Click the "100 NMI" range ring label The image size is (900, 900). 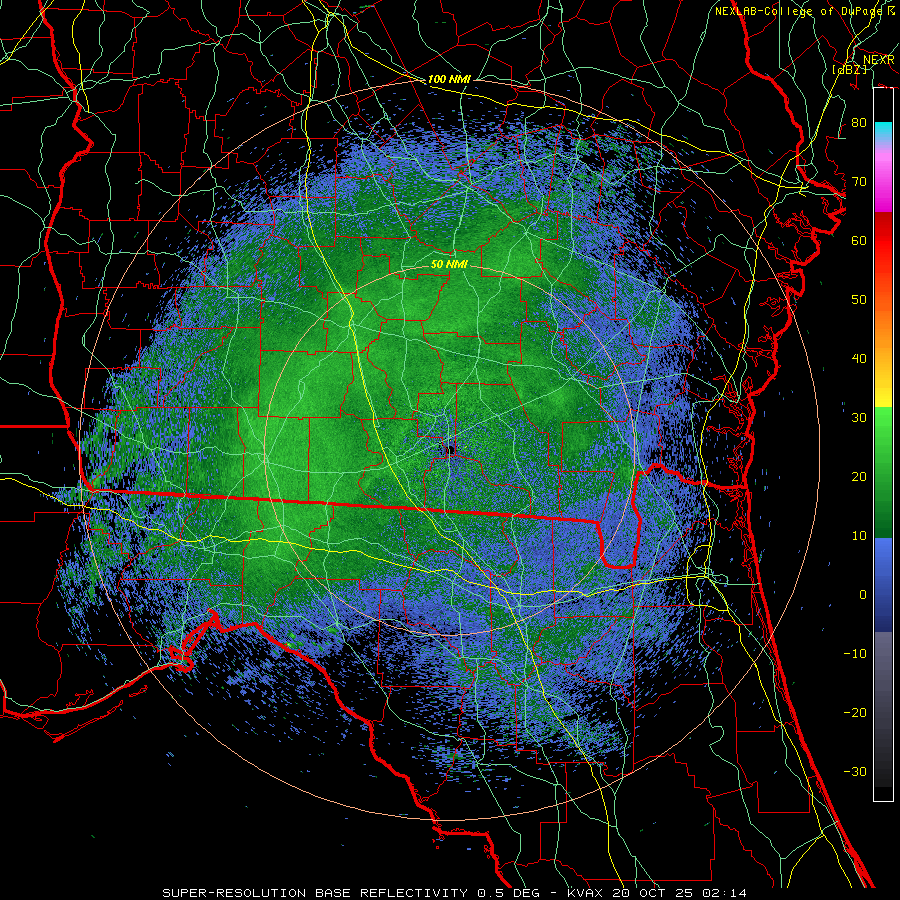tap(449, 79)
